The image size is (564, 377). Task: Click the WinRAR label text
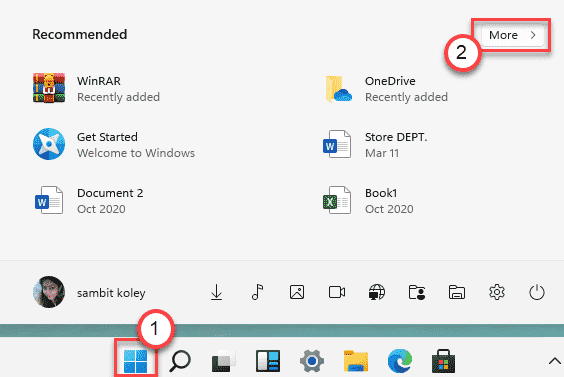point(99,81)
